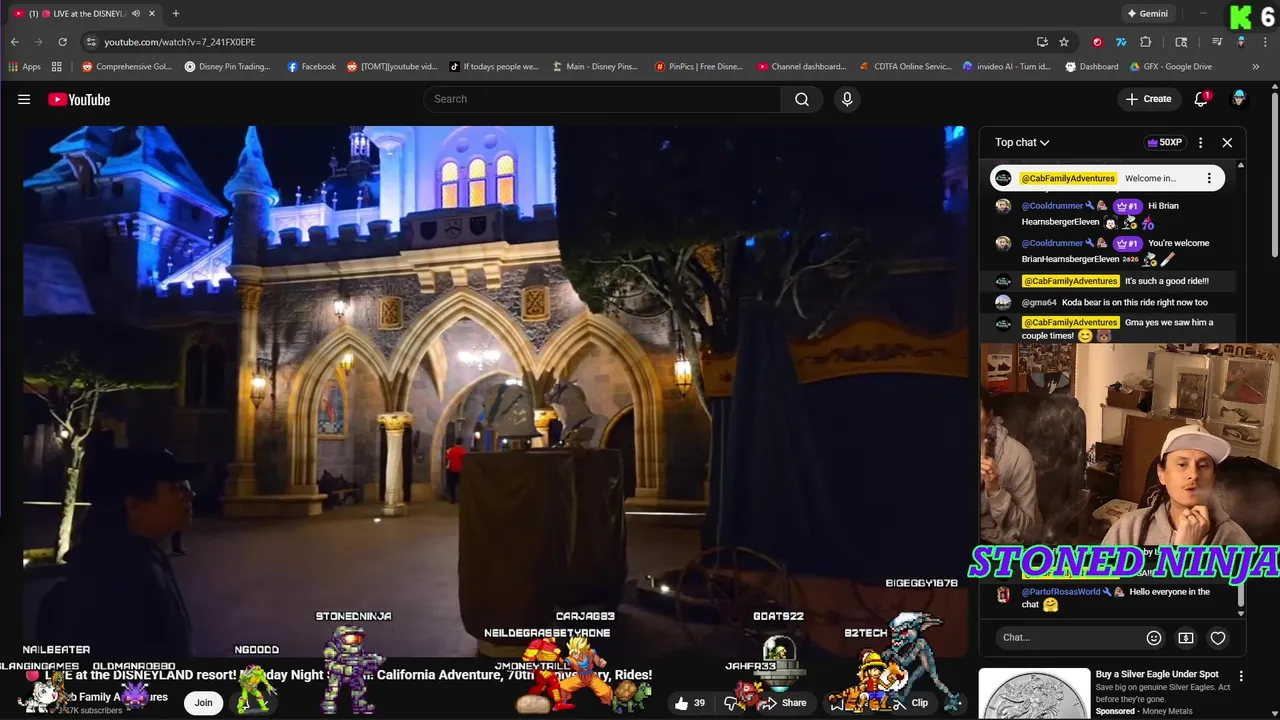Screen dimensions: 1280x720
Task: Click the Join membership button
Action: [x=203, y=703]
